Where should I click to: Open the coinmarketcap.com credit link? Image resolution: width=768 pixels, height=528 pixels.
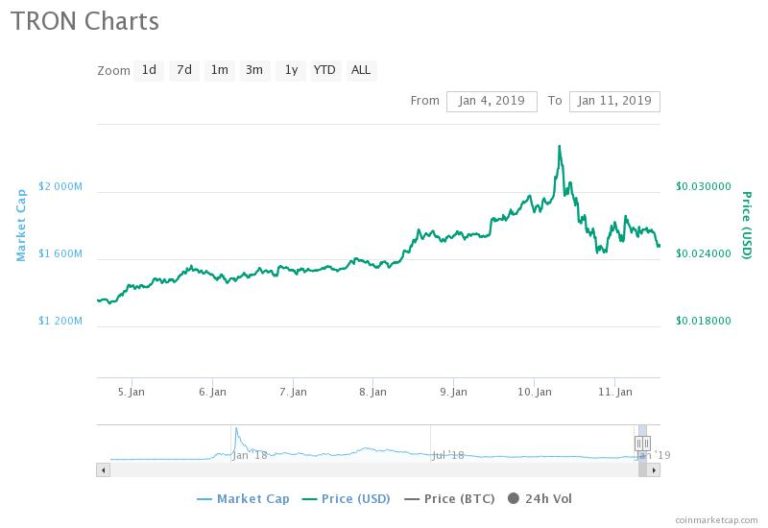[716, 520]
